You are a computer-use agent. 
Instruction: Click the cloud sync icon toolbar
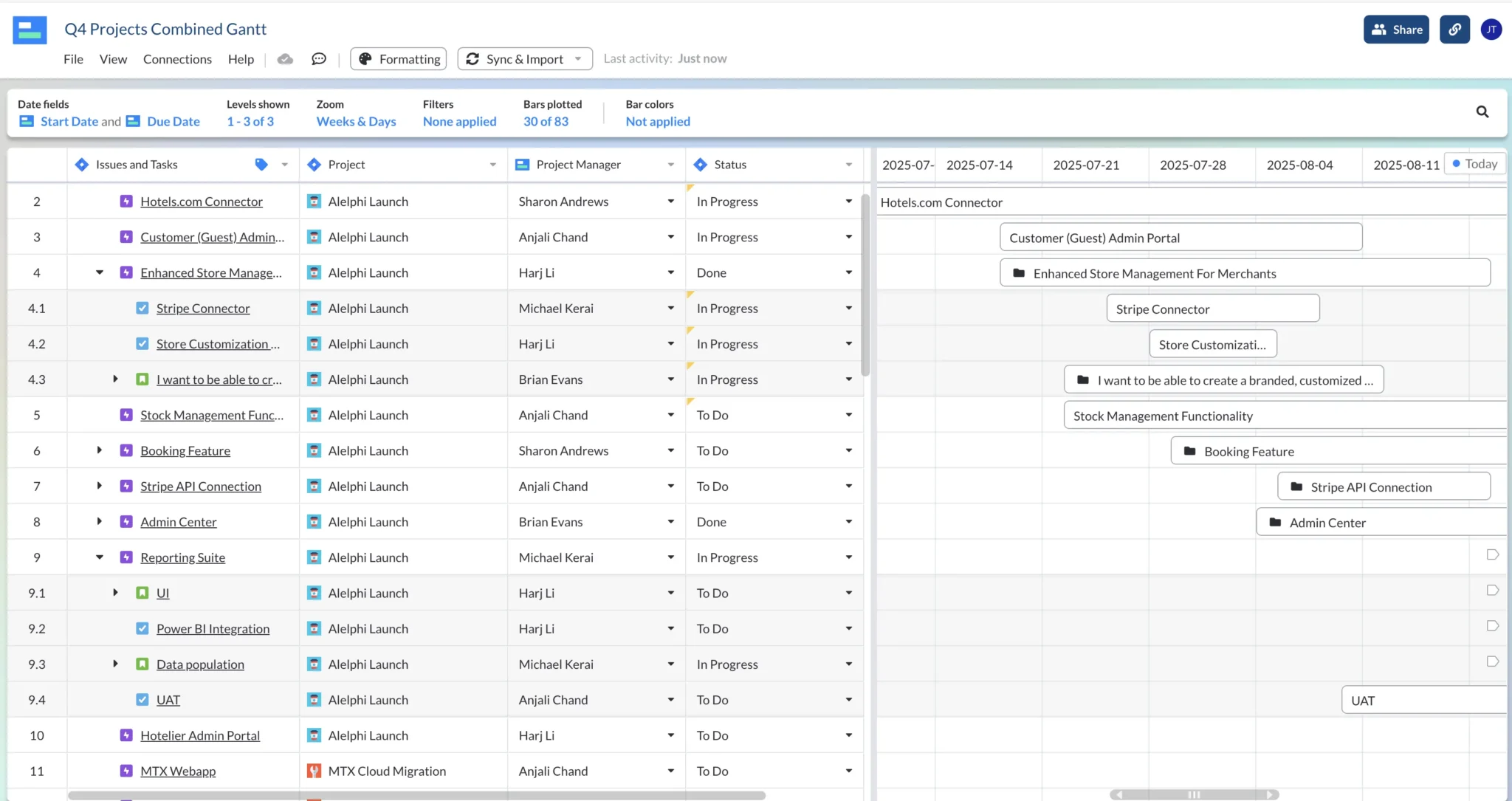(285, 58)
